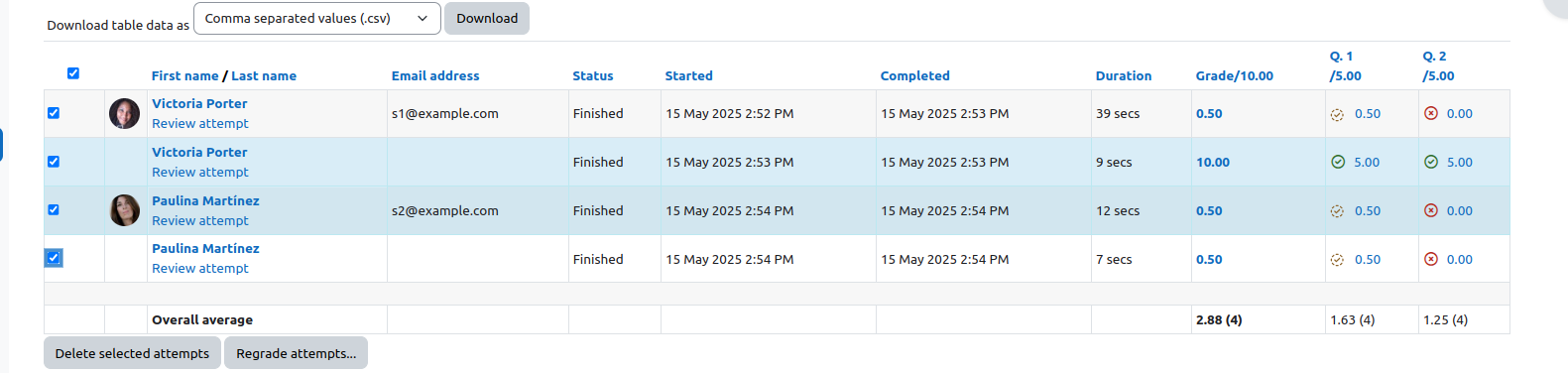This screenshot has height=373, width=1568.
Task: Open Regrade attempts dialog
Action: click(x=296, y=353)
